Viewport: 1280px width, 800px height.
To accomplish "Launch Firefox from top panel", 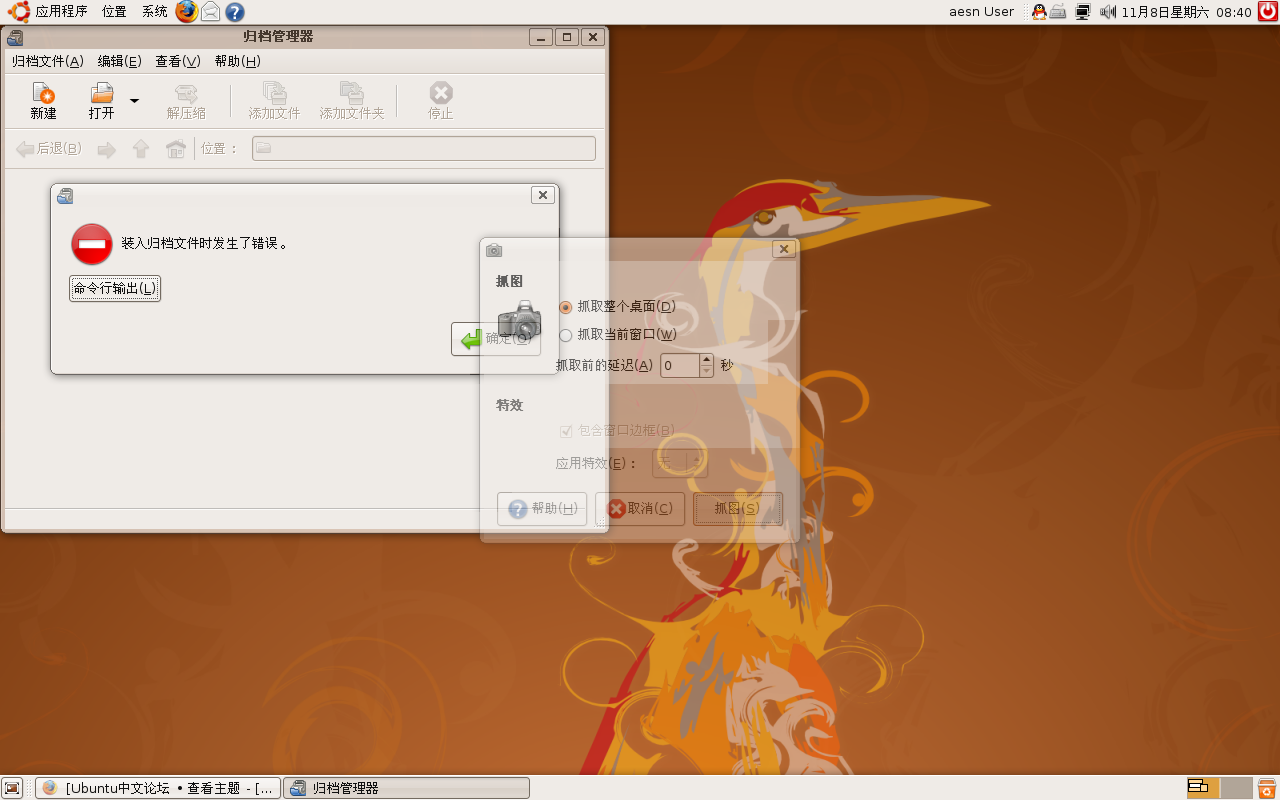I will click(x=186, y=12).
